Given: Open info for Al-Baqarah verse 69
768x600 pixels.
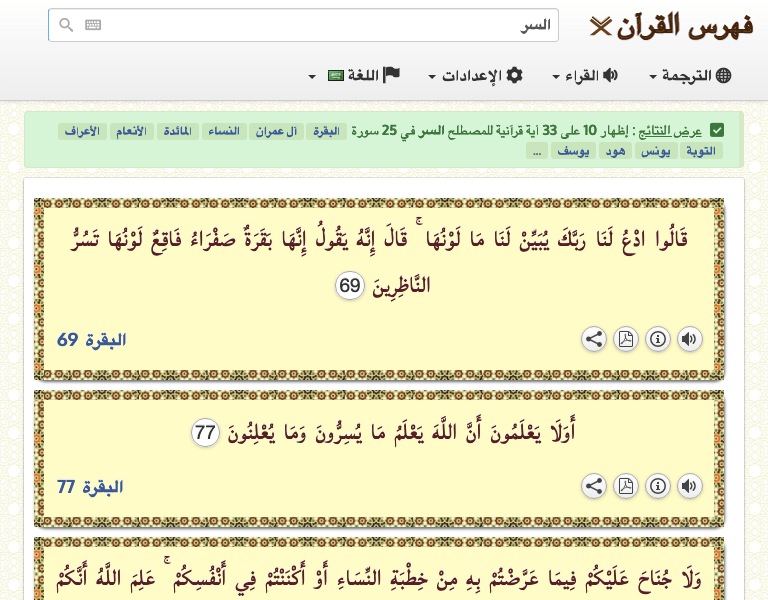Looking at the screenshot, I should pyautogui.click(x=657, y=339).
